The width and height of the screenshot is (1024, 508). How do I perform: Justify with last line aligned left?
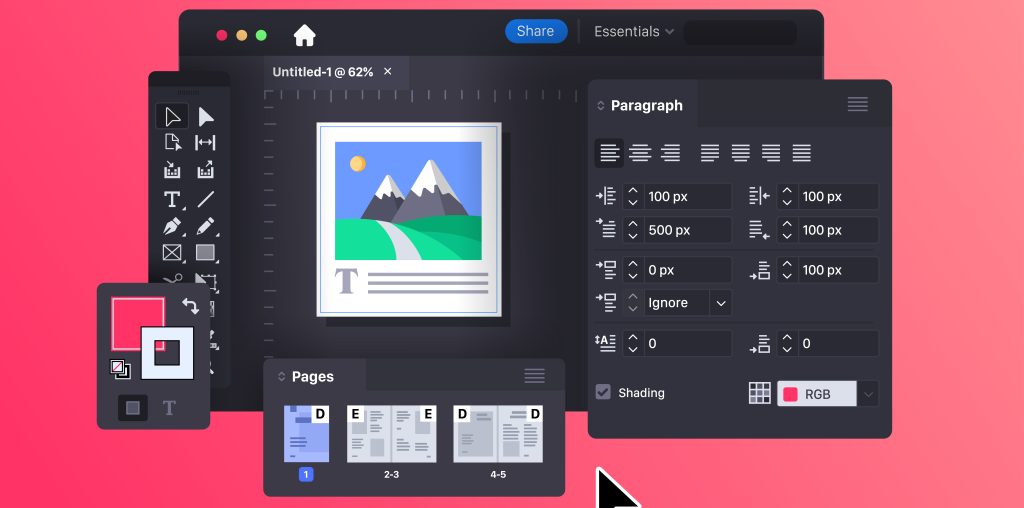pyautogui.click(x=710, y=153)
